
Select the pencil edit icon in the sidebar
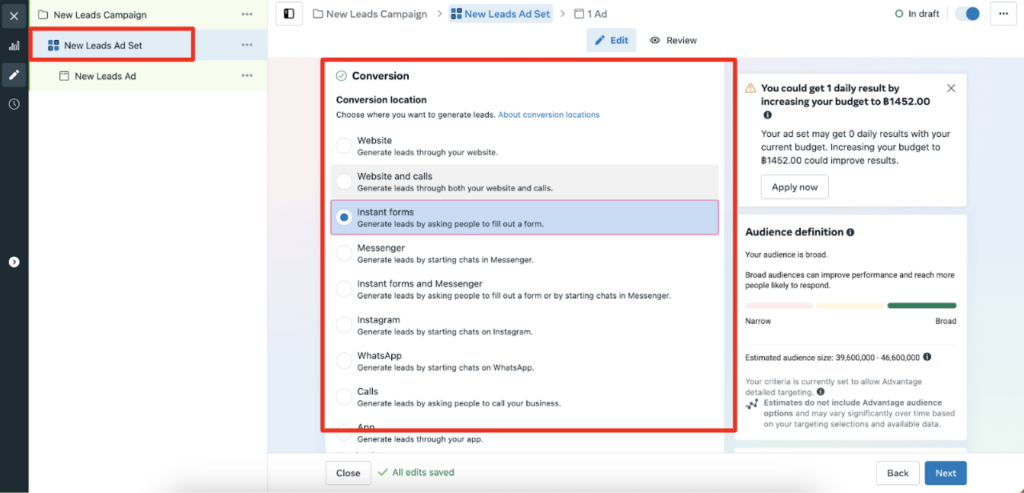pyautogui.click(x=14, y=75)
